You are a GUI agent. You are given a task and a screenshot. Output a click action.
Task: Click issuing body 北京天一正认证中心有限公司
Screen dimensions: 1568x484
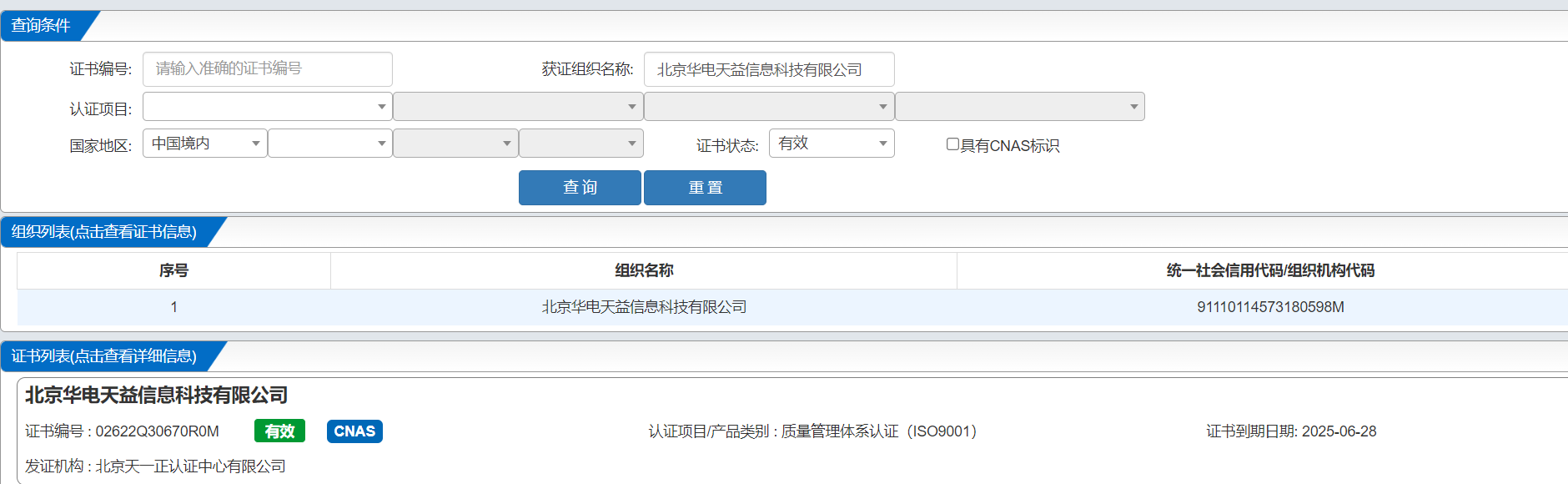[x=191, y=466]
